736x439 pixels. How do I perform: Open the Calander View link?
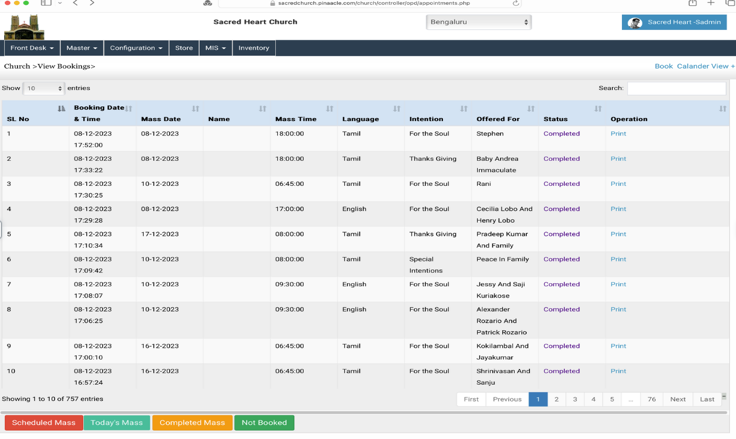click(x=703, y=66)
